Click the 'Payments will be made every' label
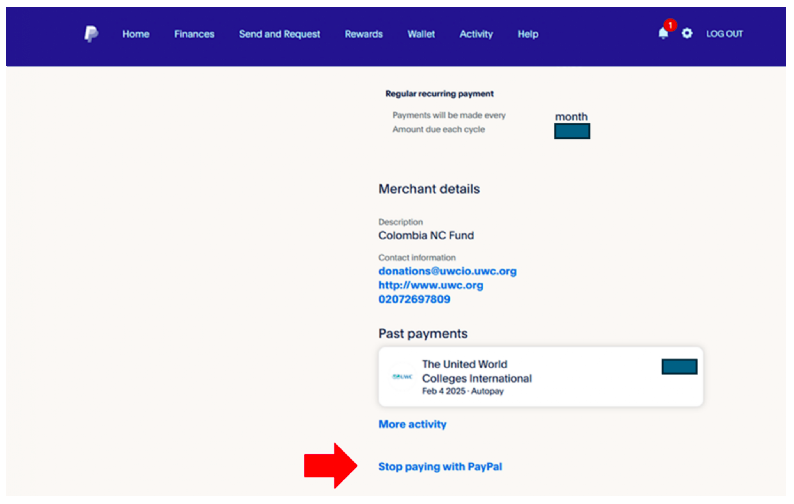This screenshot has height=504, width=794. pos(449,115)
